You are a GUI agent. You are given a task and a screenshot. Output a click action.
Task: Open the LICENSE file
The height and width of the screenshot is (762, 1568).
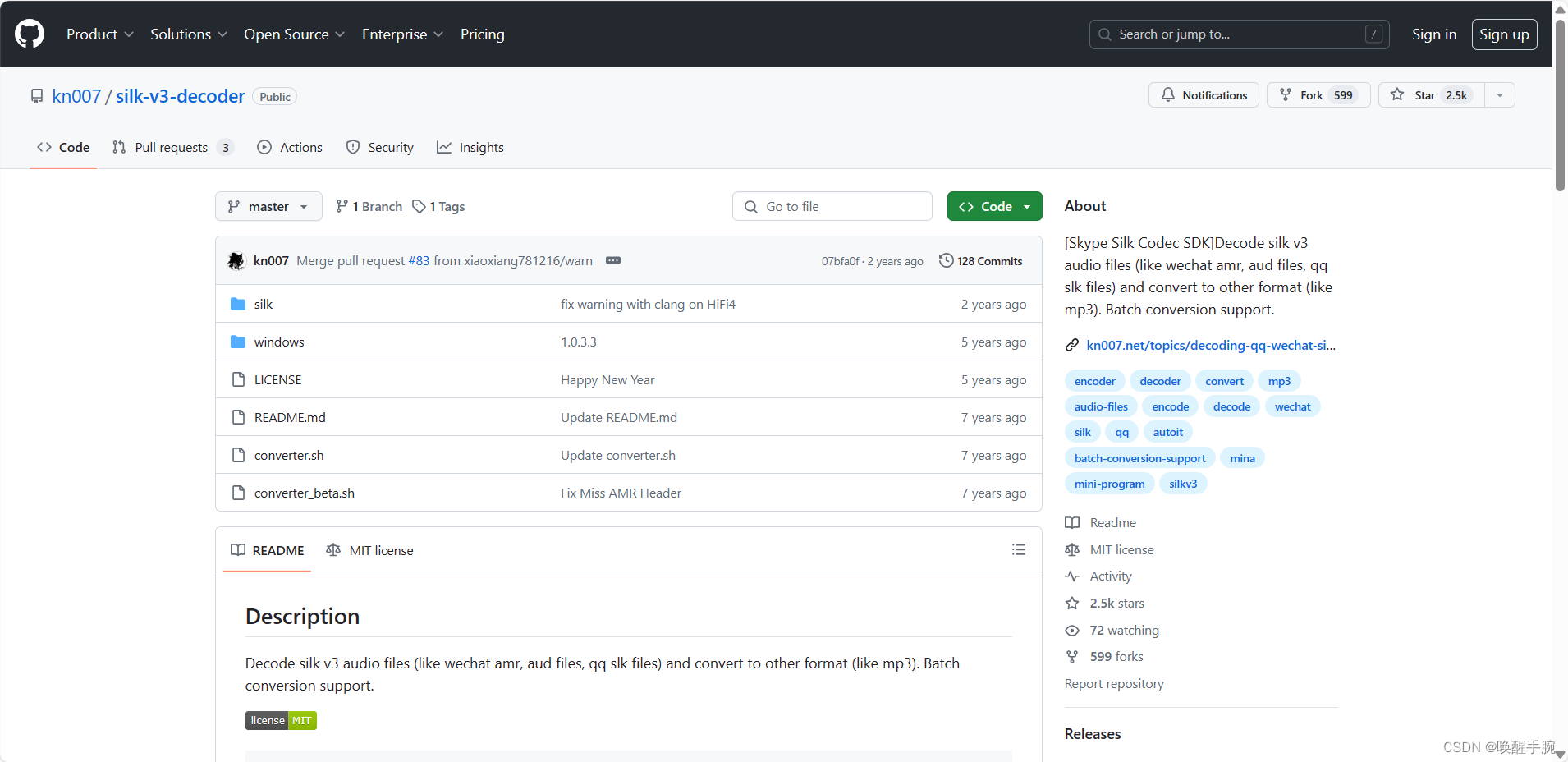click(x=277, y=379)
